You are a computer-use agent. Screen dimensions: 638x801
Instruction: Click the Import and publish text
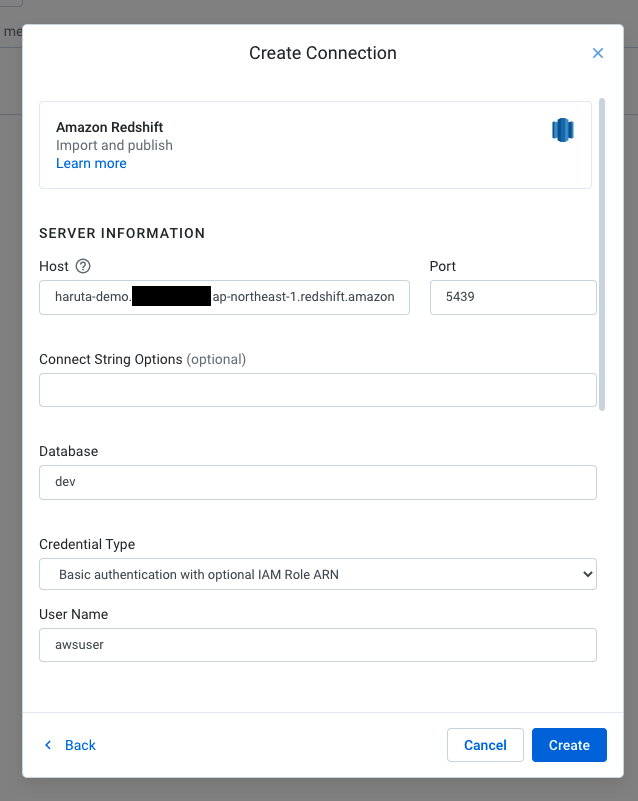(x=114, y=146)
